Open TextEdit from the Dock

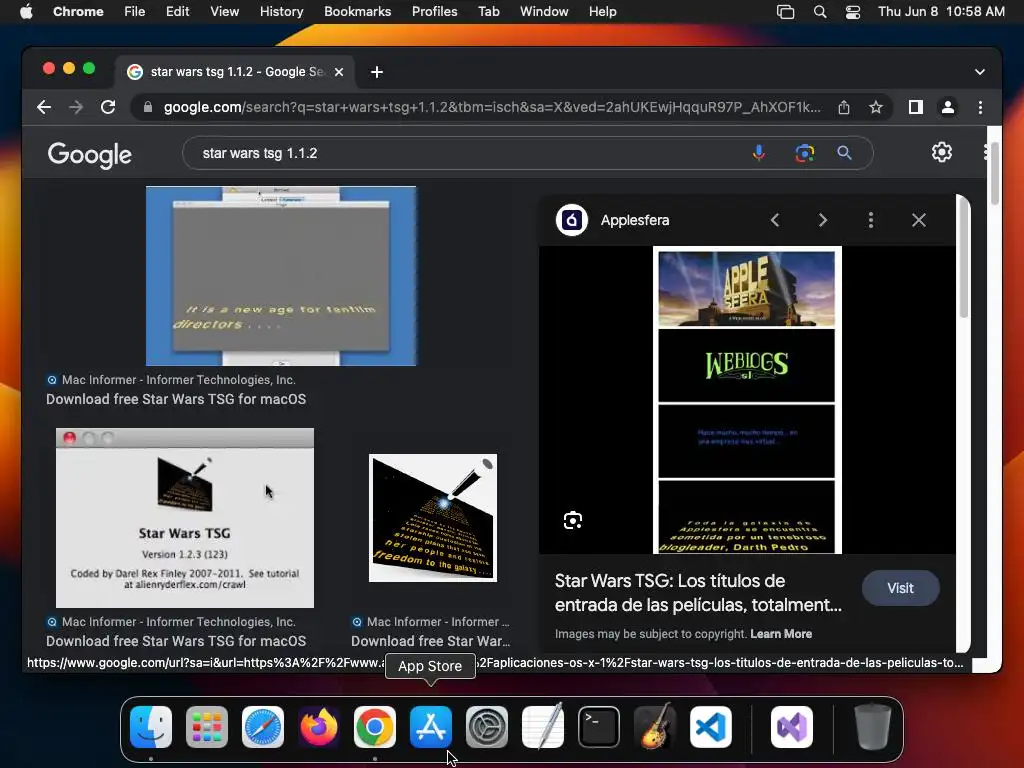(x=543, y=727)
